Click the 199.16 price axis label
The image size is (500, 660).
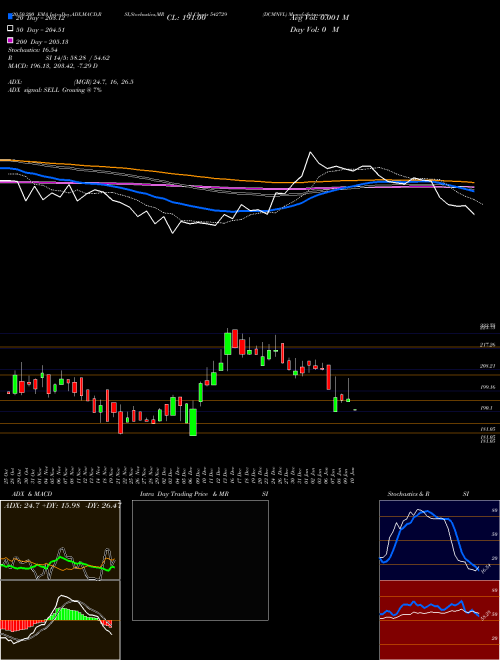coord(487,387)
